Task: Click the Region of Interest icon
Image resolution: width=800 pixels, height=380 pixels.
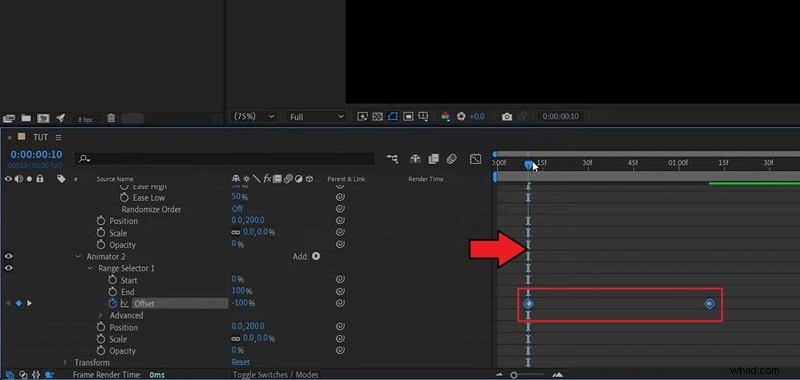Action: click(408, 117)
